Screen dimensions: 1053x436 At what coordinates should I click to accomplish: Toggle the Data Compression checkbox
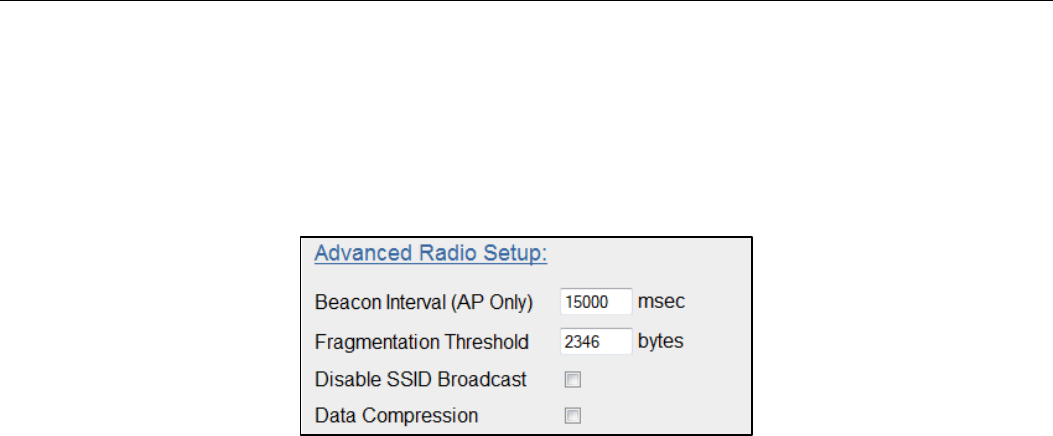[x=573, y=415]
